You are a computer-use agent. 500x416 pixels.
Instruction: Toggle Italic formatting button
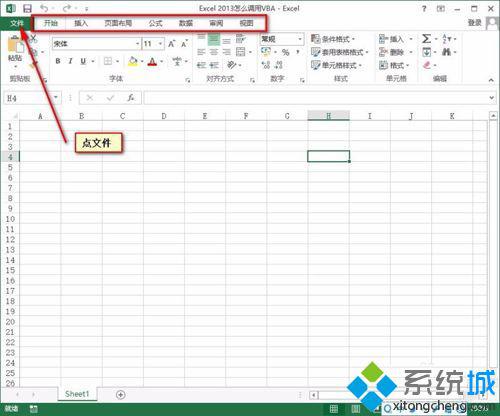click(x=70, y=61)
